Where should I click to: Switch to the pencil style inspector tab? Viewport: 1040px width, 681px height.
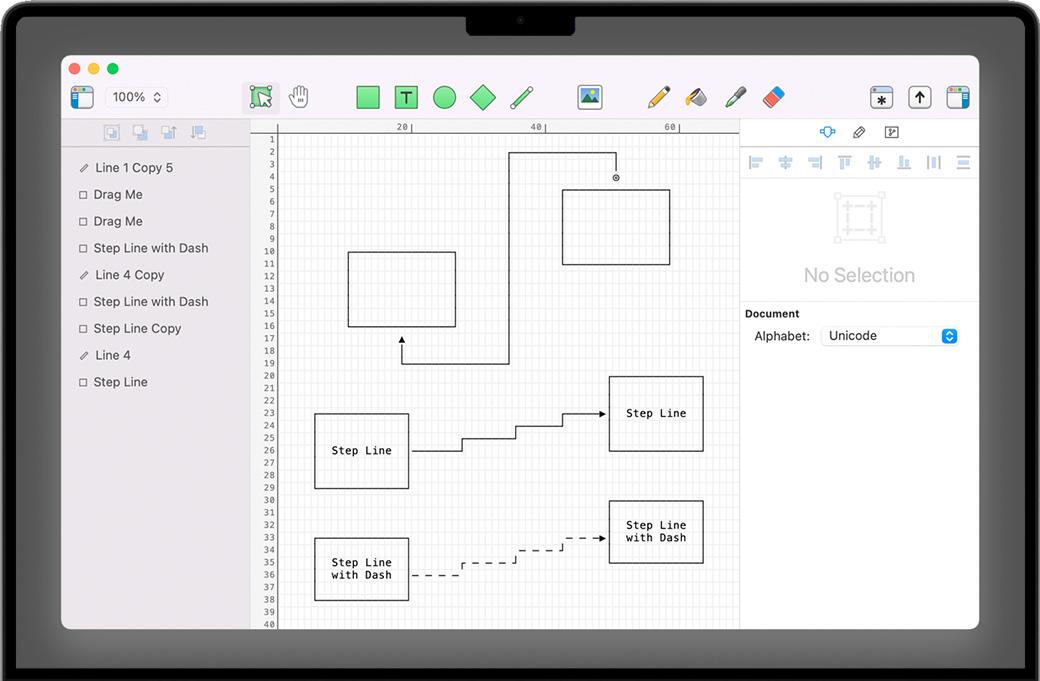click(x=859, y=133)
